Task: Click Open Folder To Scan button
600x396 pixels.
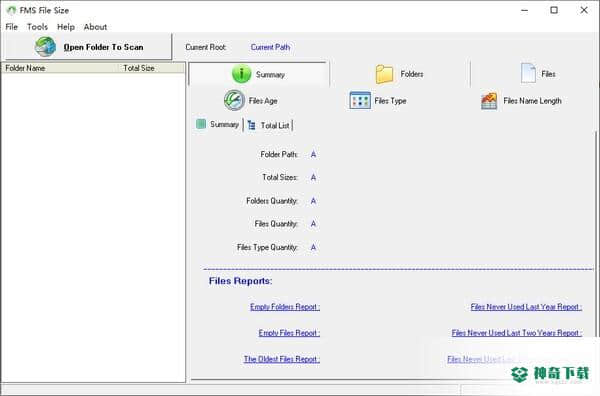Action: click(88, 47)
